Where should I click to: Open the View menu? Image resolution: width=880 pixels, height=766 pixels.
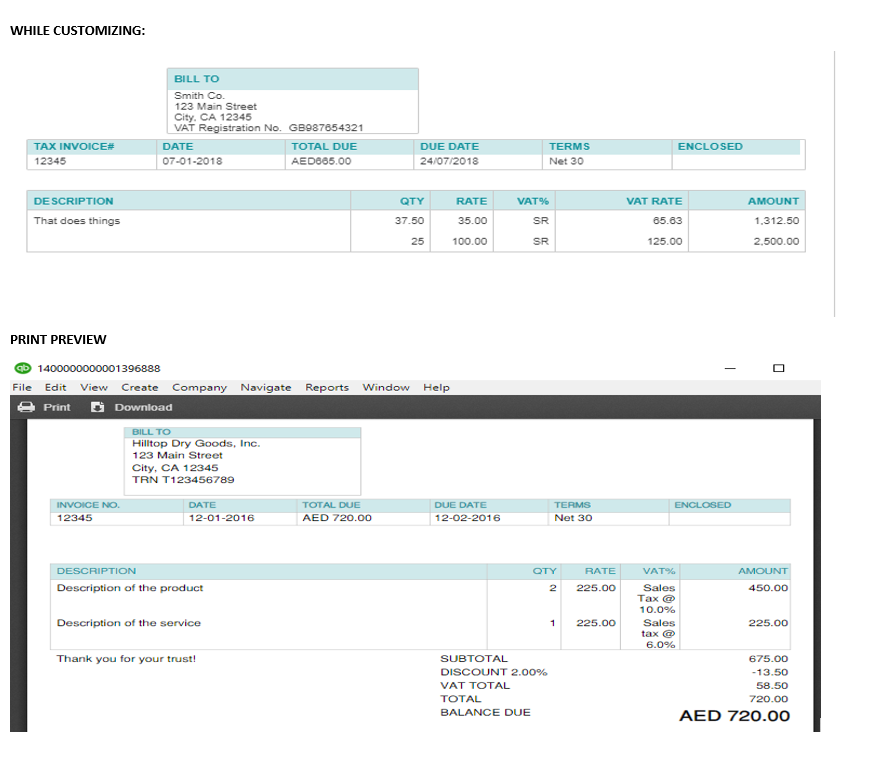click(x=94, y=387)
